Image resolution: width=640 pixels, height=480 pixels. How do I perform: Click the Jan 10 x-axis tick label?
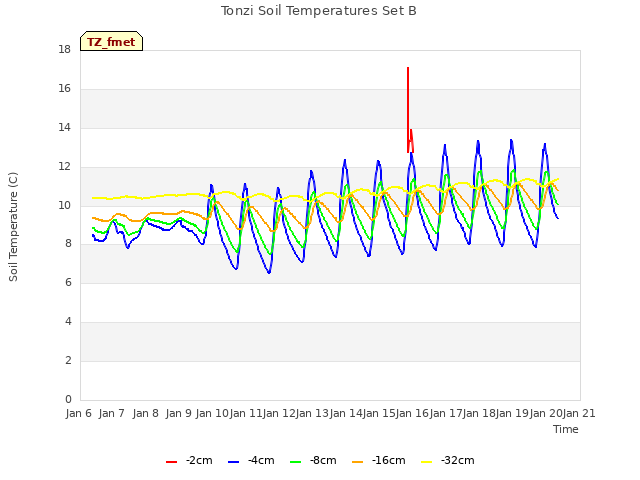pyautogui.click(x=212, y=413)
